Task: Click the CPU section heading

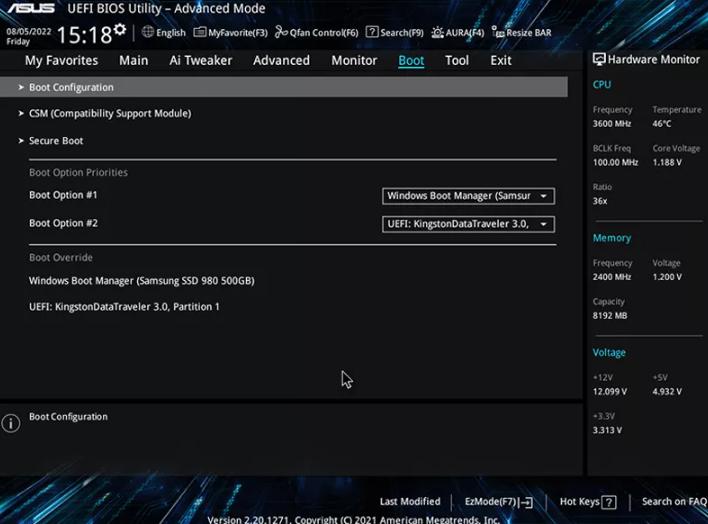Action: [x=601, y=84]
